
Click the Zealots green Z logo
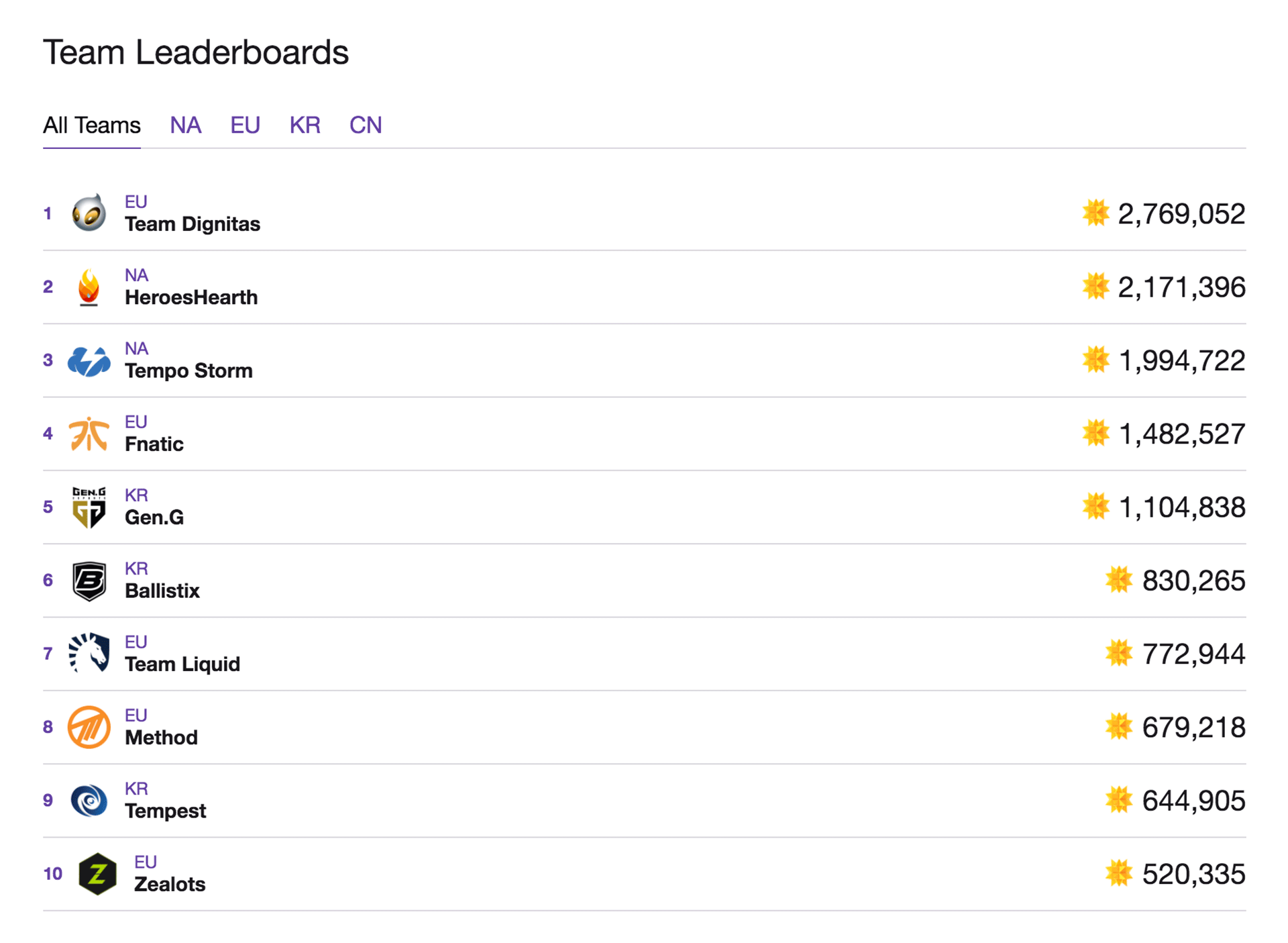[98, 874]
